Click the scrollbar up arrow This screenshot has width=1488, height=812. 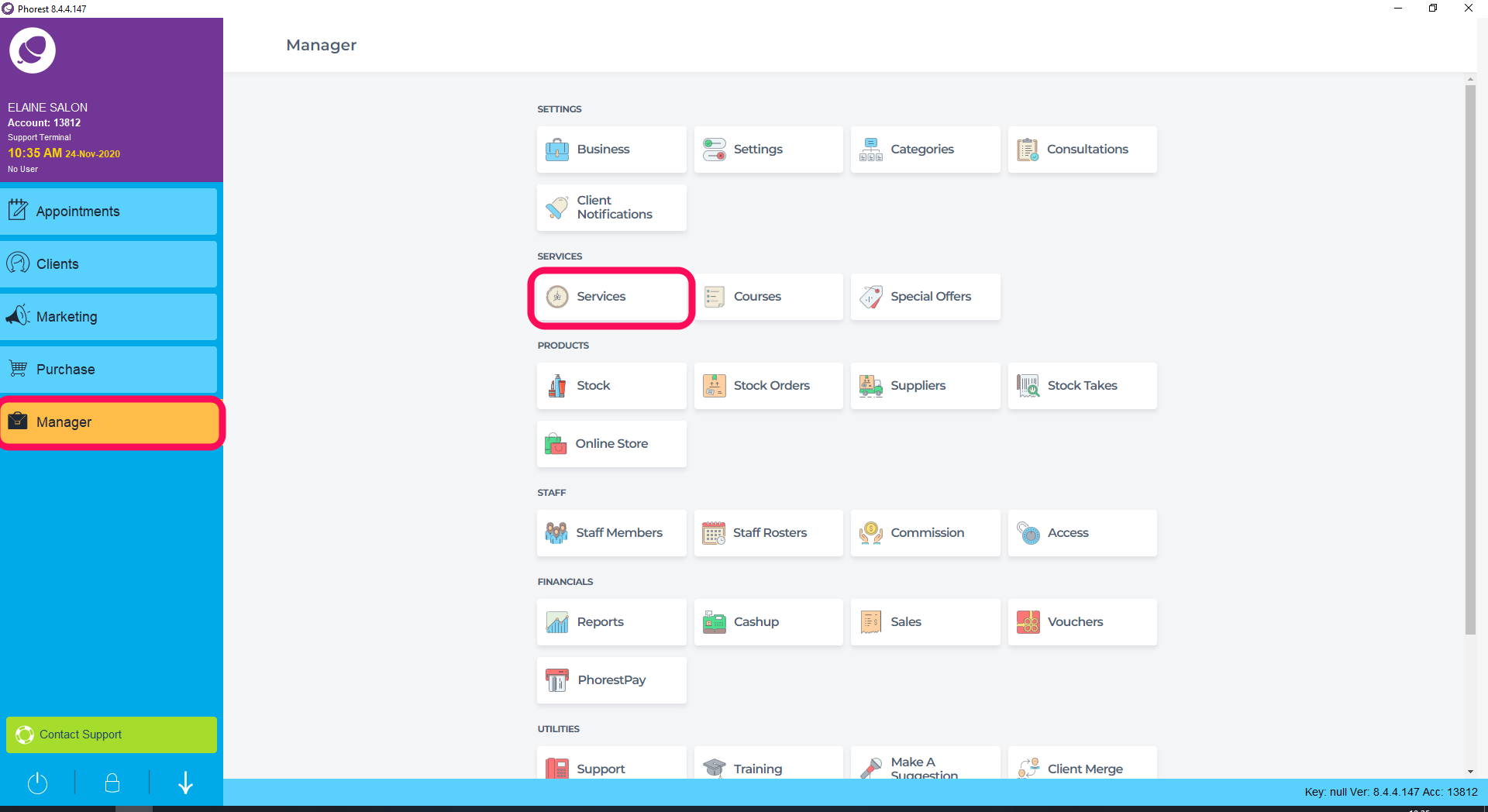pos(1470,79)
